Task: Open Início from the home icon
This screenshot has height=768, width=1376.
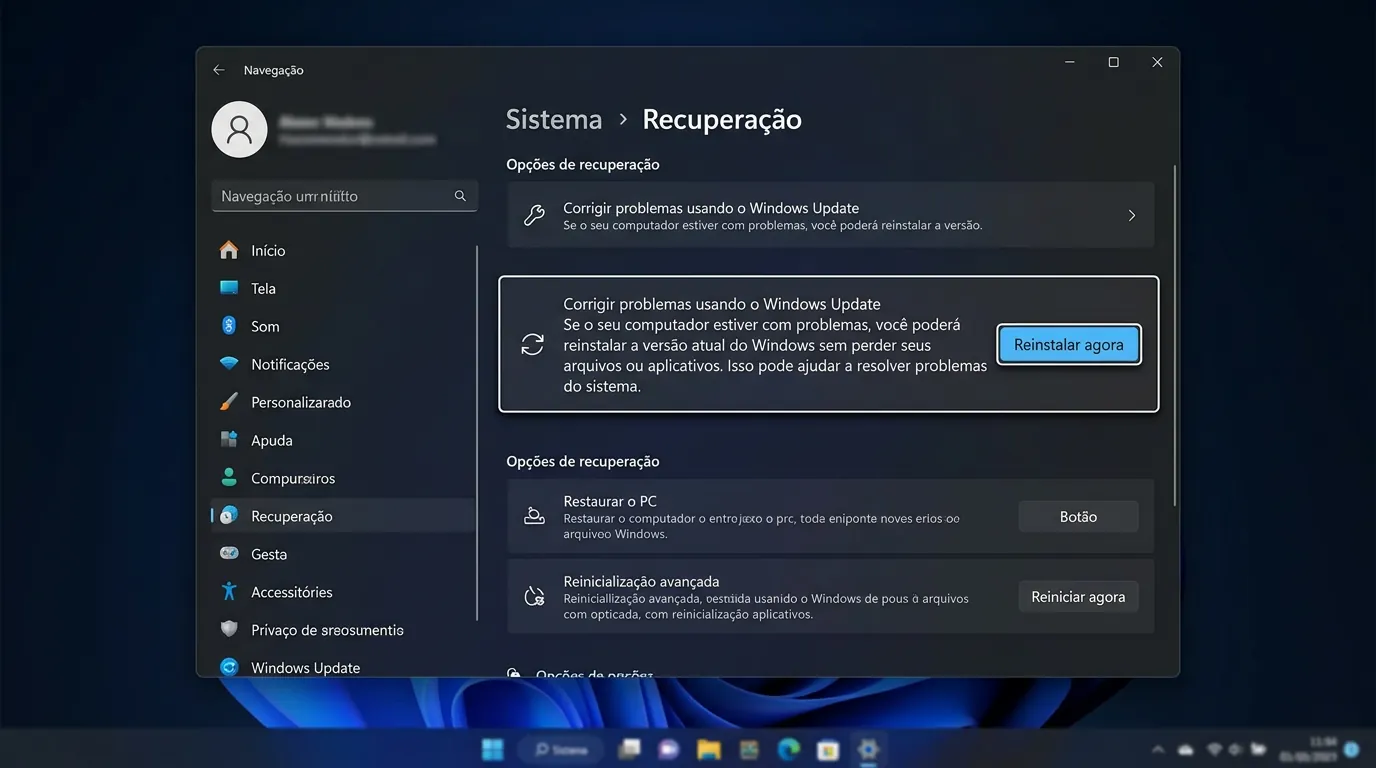Action: pyautogui.click(x=229, y=250)
